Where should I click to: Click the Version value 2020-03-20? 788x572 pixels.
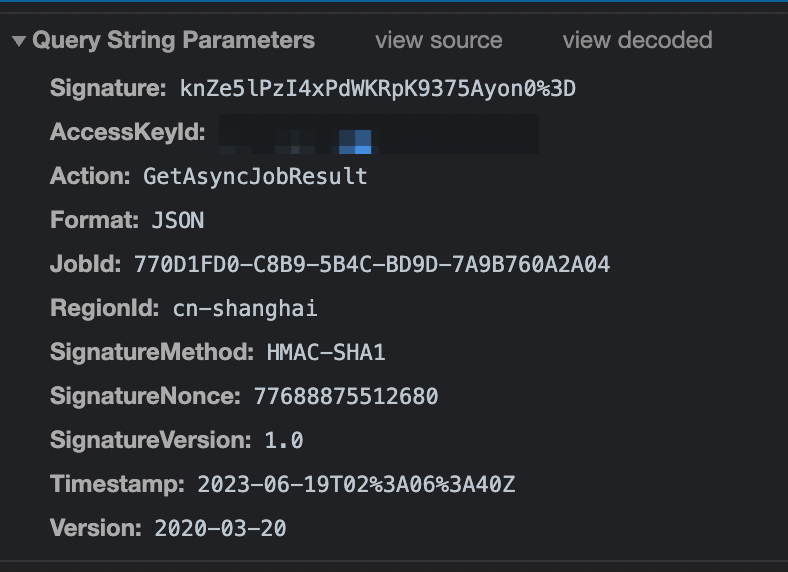pos(220,528)
